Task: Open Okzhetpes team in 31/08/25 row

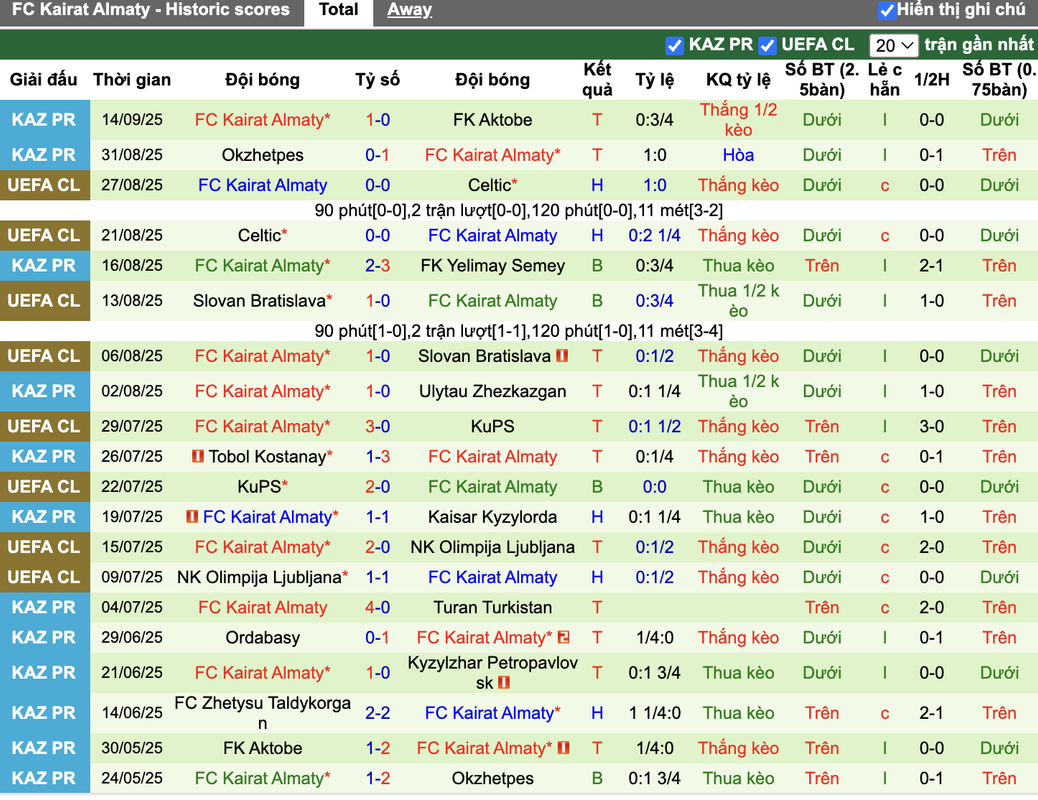Action: [262, 155]
